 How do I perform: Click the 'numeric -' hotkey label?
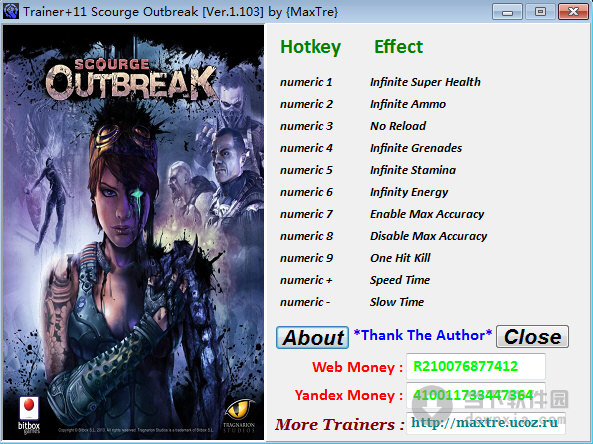[x=305, y=302]
